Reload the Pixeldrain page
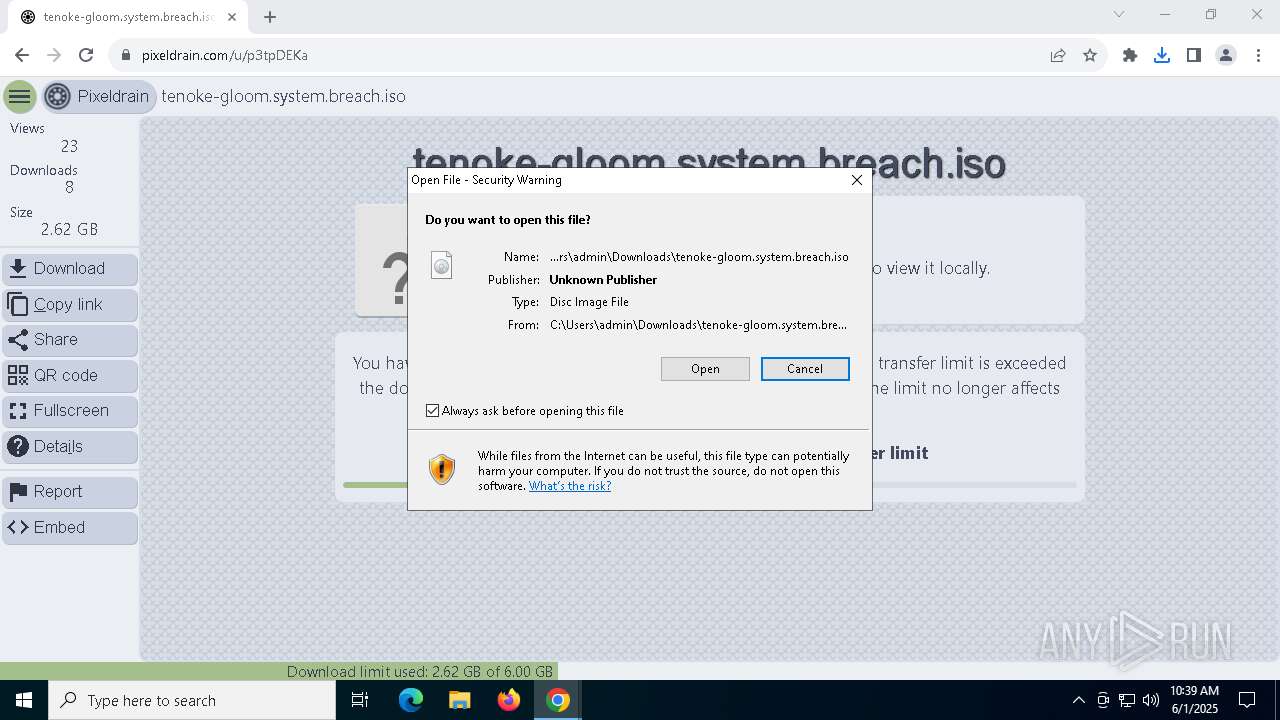 [x=86, y=55]
